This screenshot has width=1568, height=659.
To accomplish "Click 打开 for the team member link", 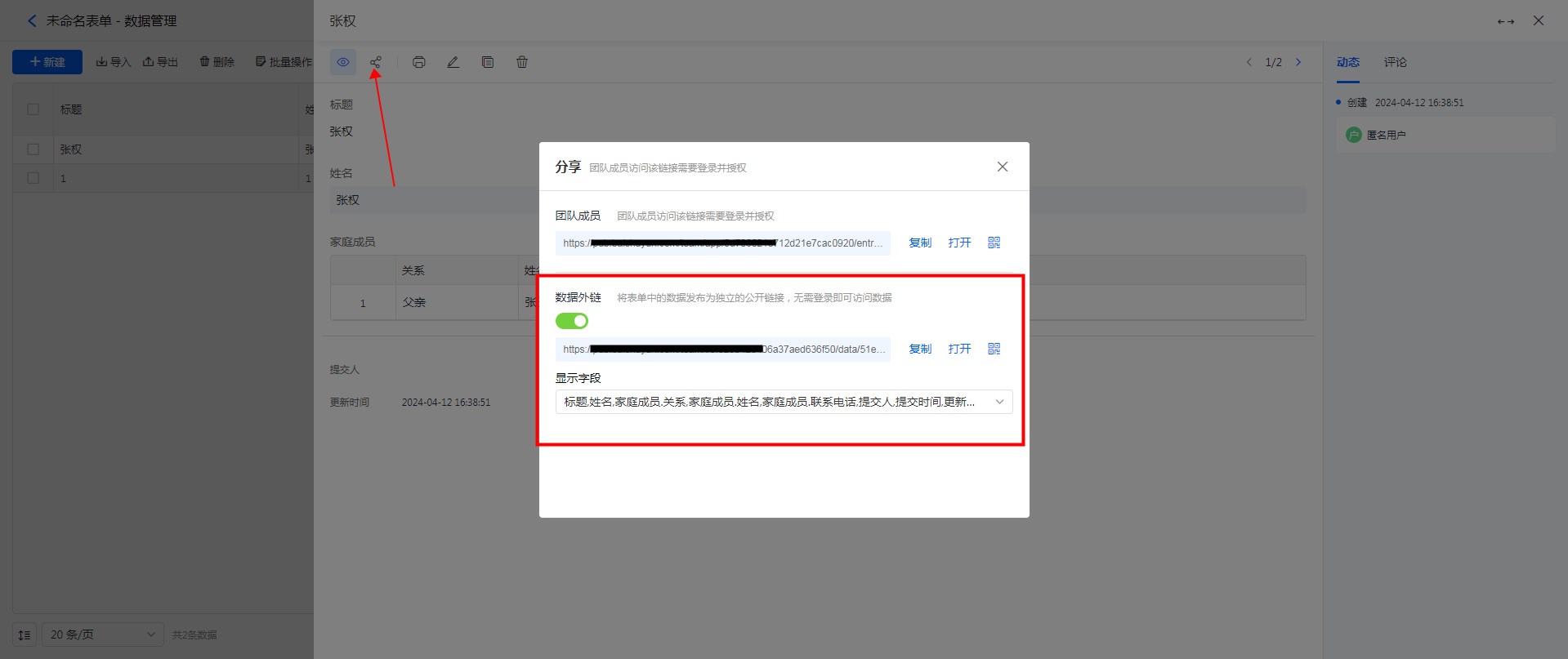I will point(959,243).
